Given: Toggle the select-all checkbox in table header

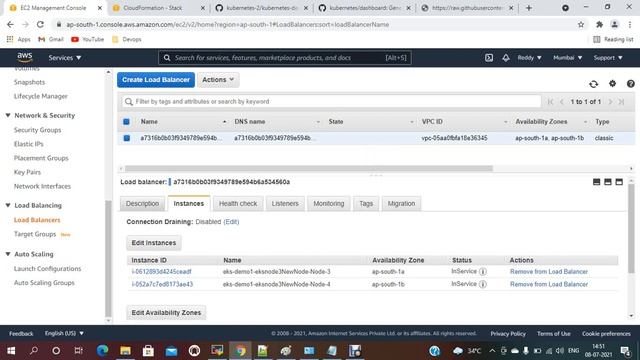Looking at the screenshot, I should pos(127,122).
